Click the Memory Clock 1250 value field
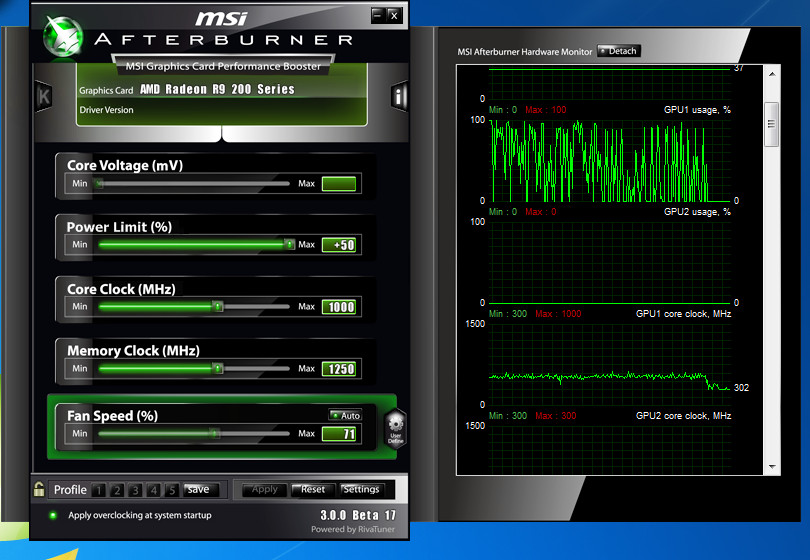810x560 pixels. pos(339,369)
